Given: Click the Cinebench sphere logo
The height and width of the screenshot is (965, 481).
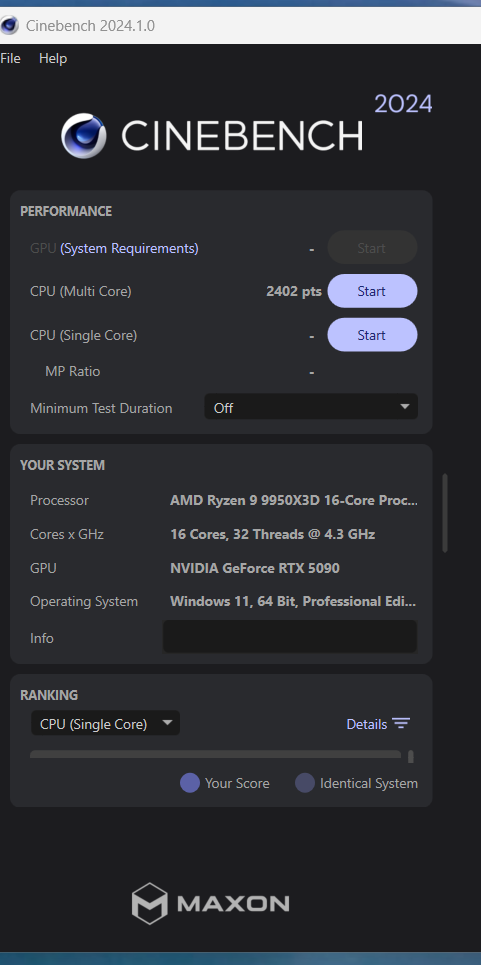Looking at the screenshot, I should tap(84, 135).
